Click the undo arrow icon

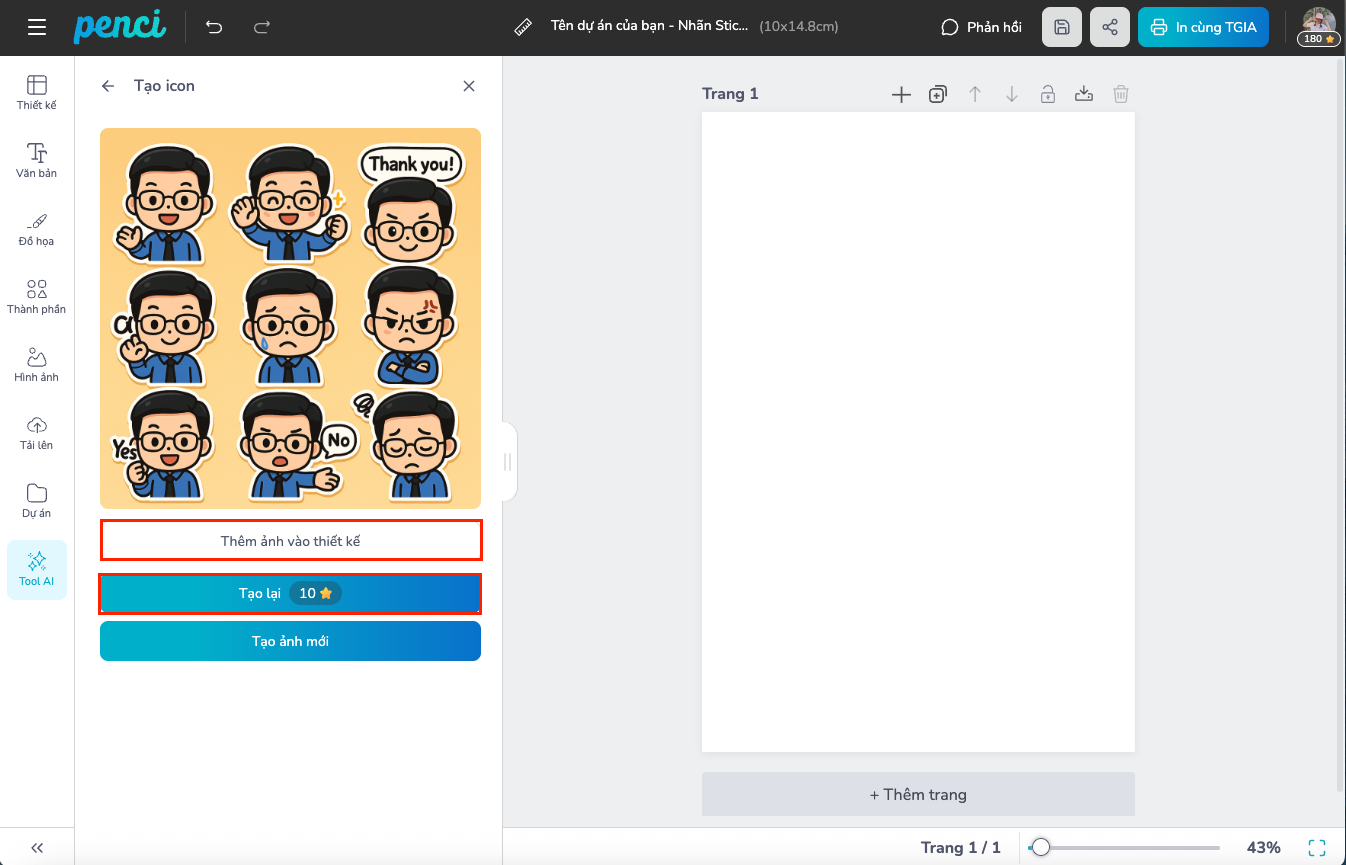pos(214,27)
